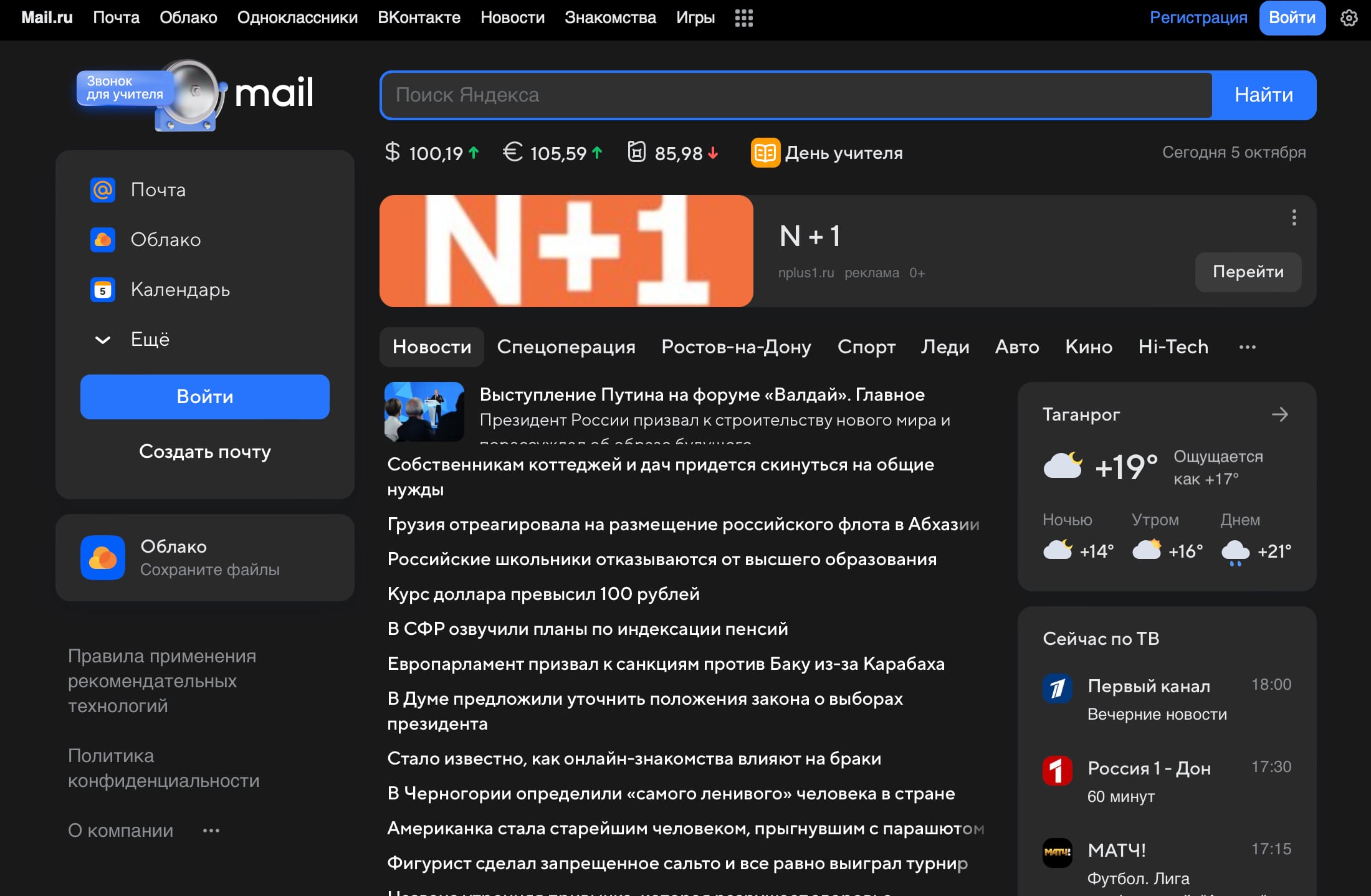
Task: Focus the Поиск Яндекса search field
Action: (796, 95)
